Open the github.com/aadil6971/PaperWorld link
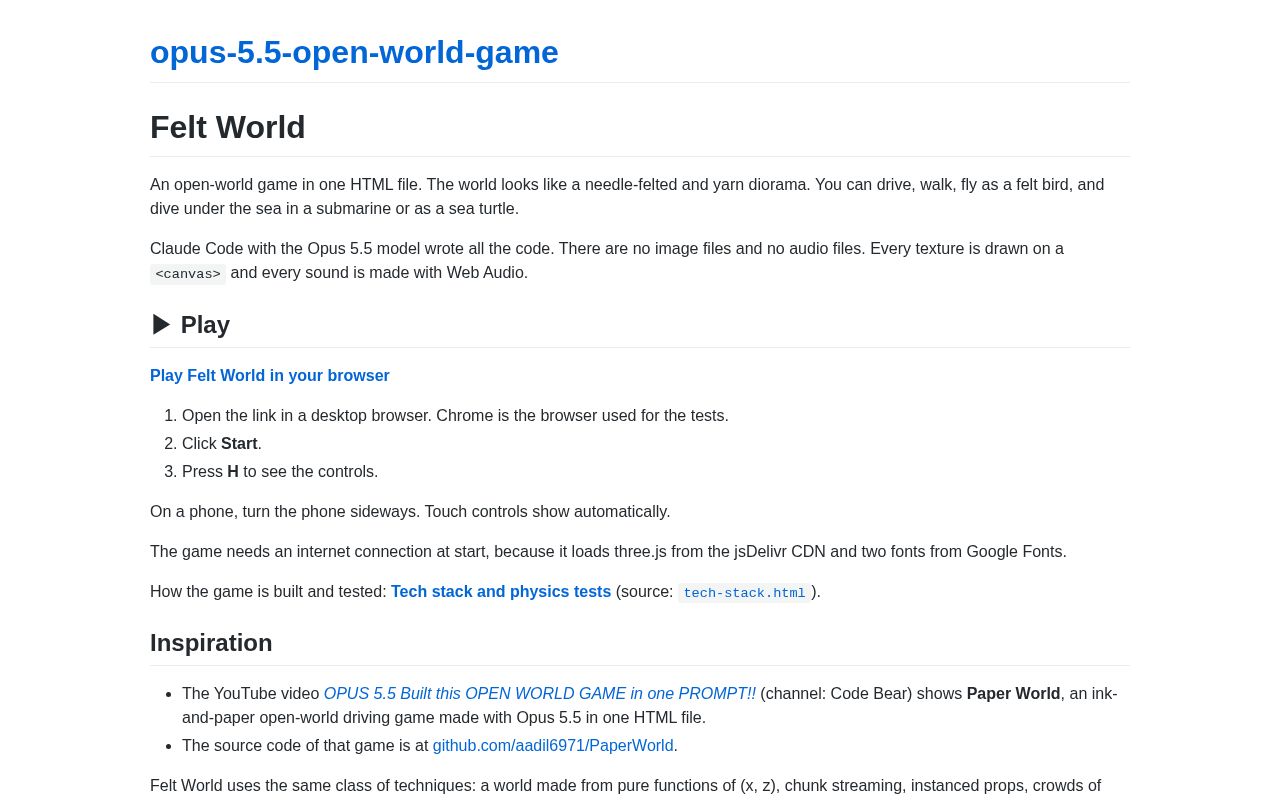The width and height of the screenshot is (1280, 800). point(553,746)
